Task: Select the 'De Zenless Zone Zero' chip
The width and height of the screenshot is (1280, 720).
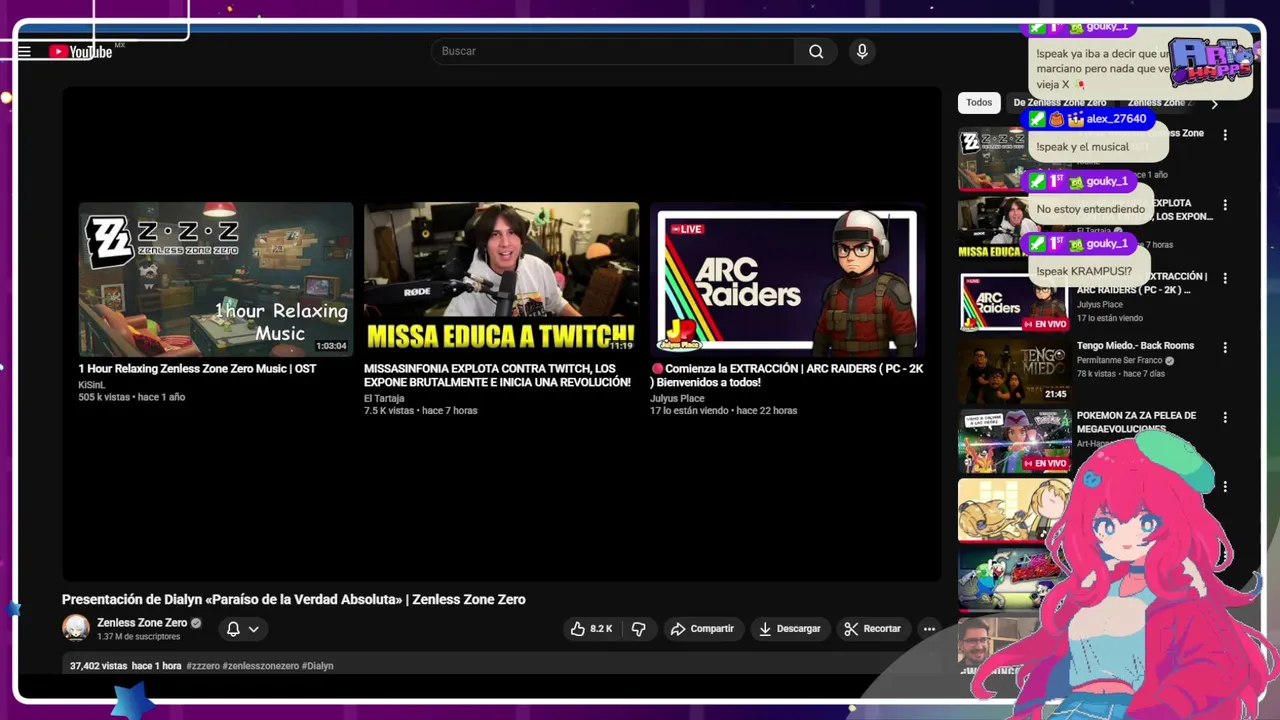Action: 1059,103
